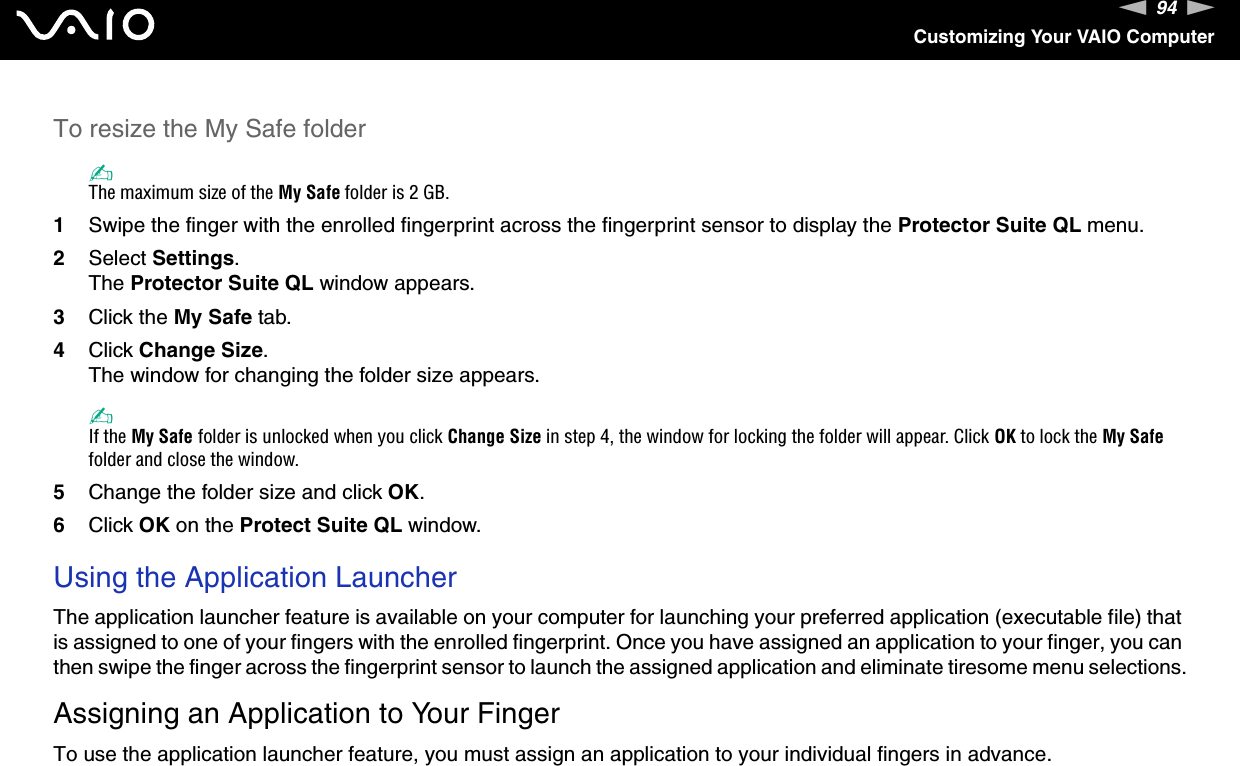Click Protector Suite QL in step 1
Image resolution: width=1240 pixels, height=766 pixels.
click(x=989, y=225)
